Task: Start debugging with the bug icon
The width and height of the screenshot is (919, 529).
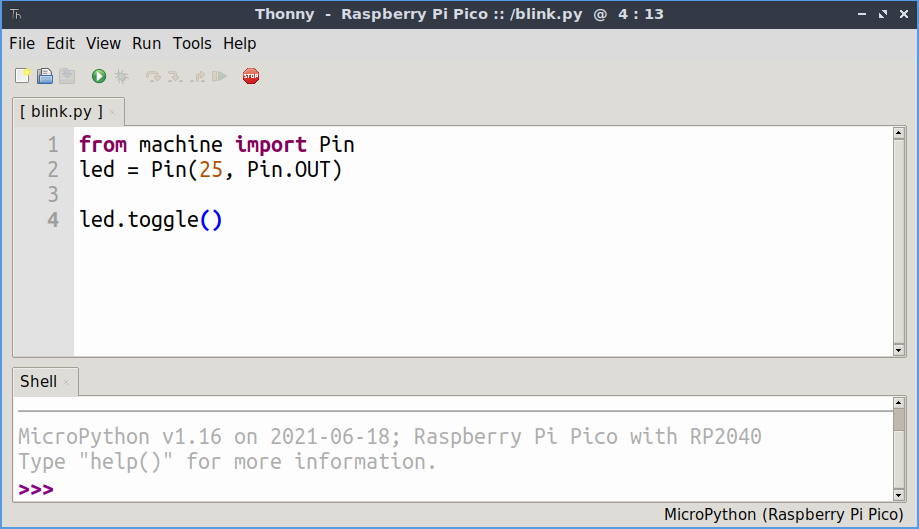Action: click(121, 76)
